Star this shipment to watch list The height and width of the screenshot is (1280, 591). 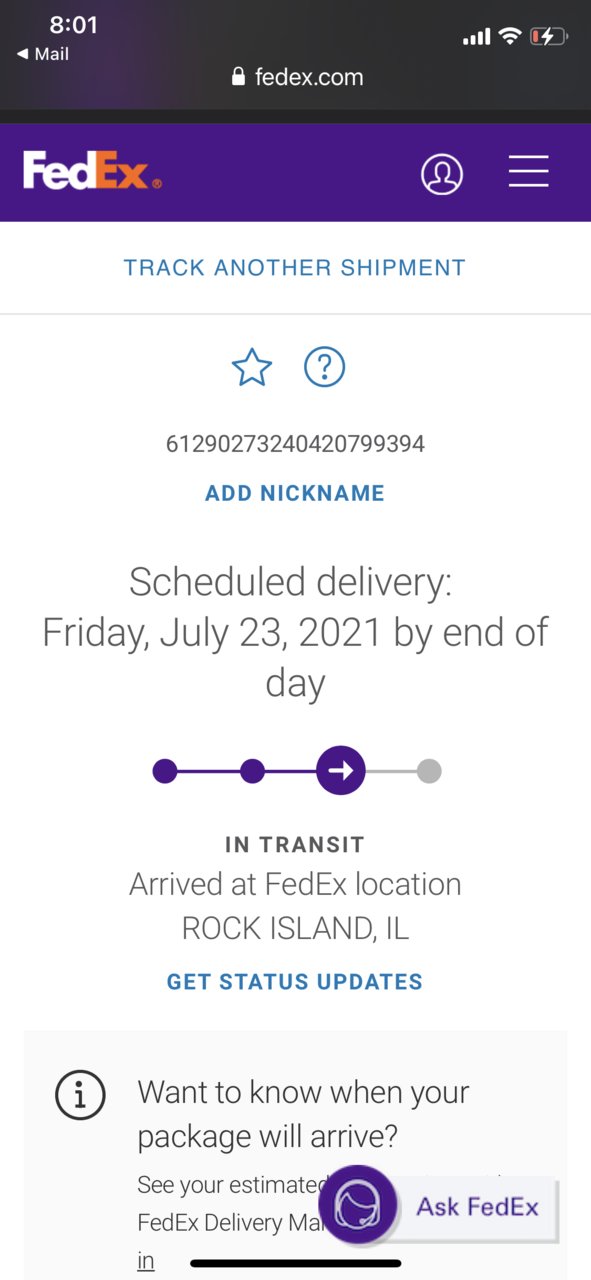click(252, 368)
